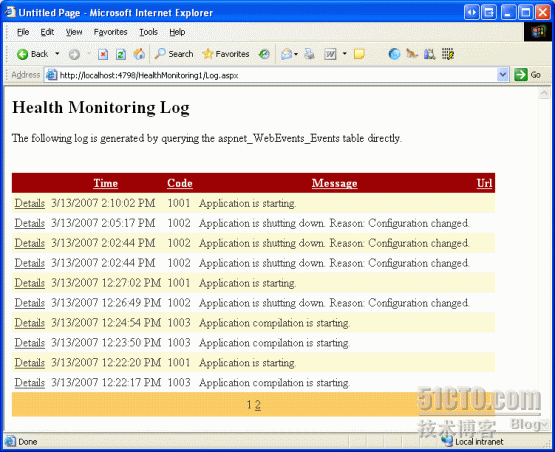555x452 pixels.
Task: Sort the log by Code column
Action: point(180,183)
